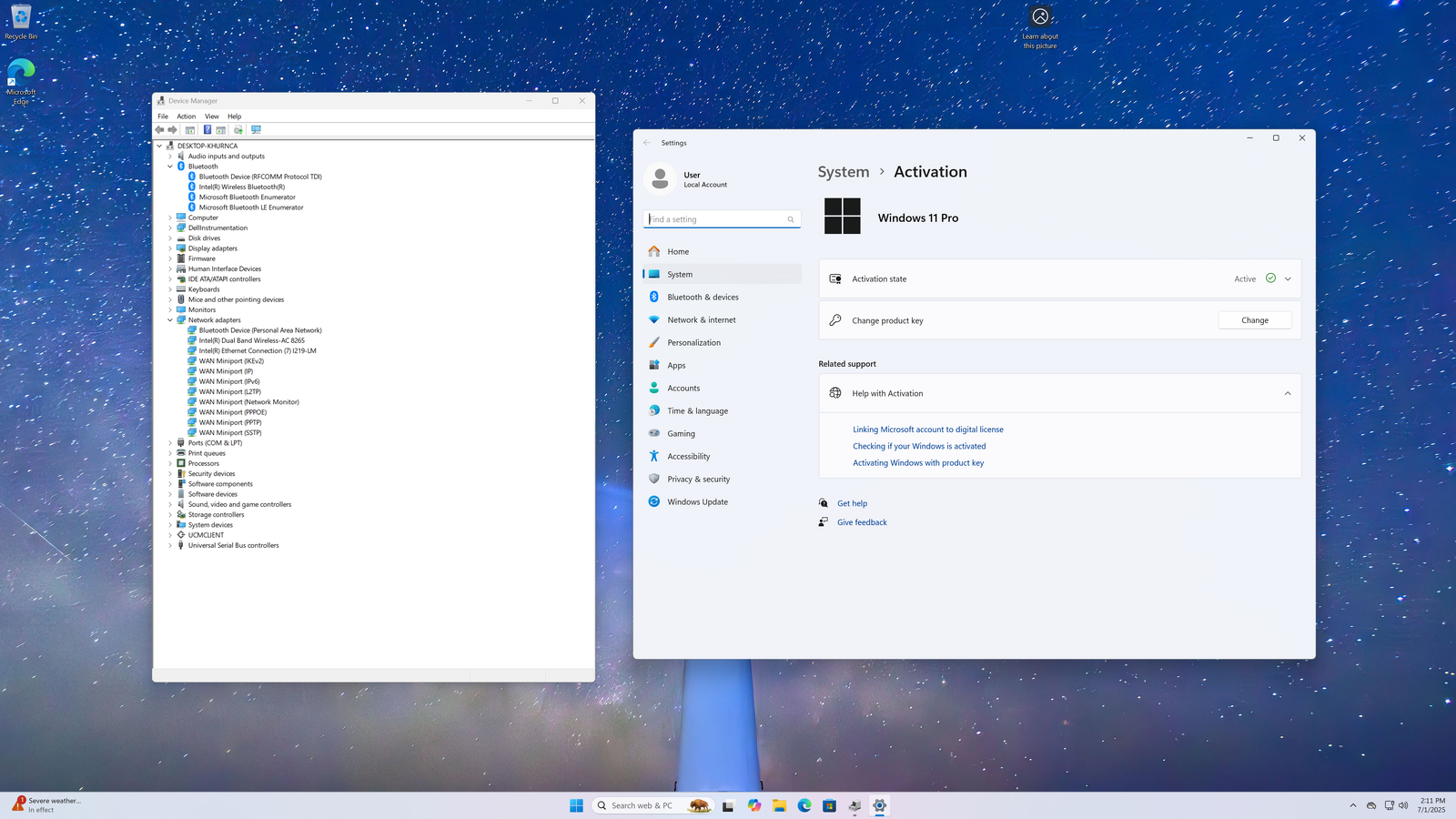
Task: Show hidden icons in system tray
Action: click(x=1353, y=805)
